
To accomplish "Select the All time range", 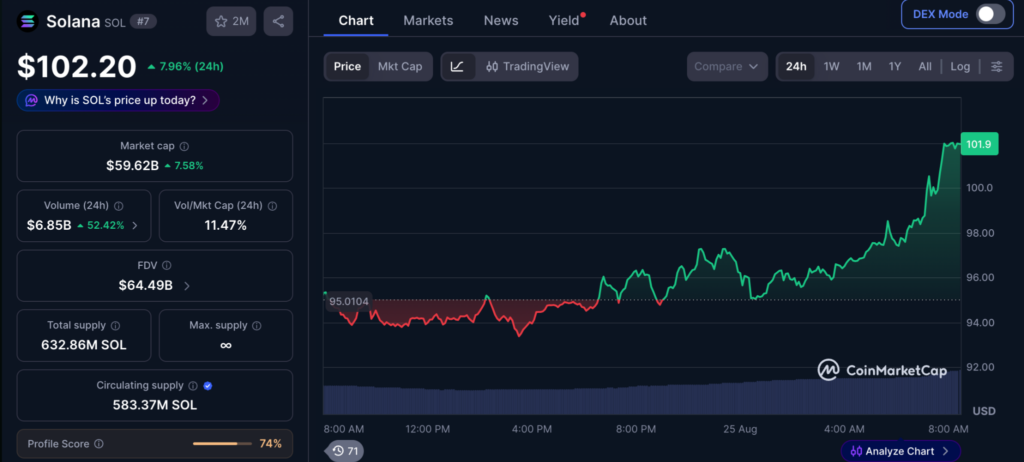I will 925,67.
